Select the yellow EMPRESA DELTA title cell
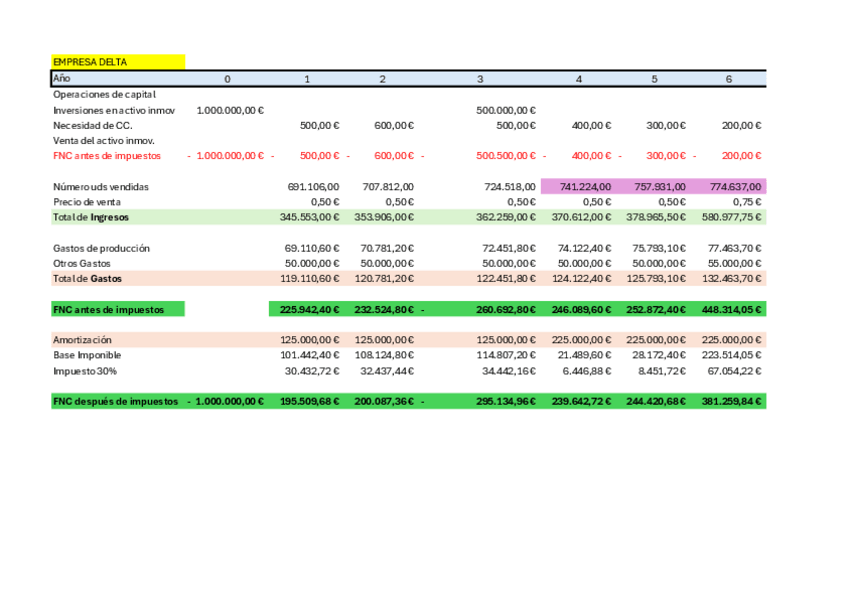This screenshot has width=848, height=599. [118, 62]
